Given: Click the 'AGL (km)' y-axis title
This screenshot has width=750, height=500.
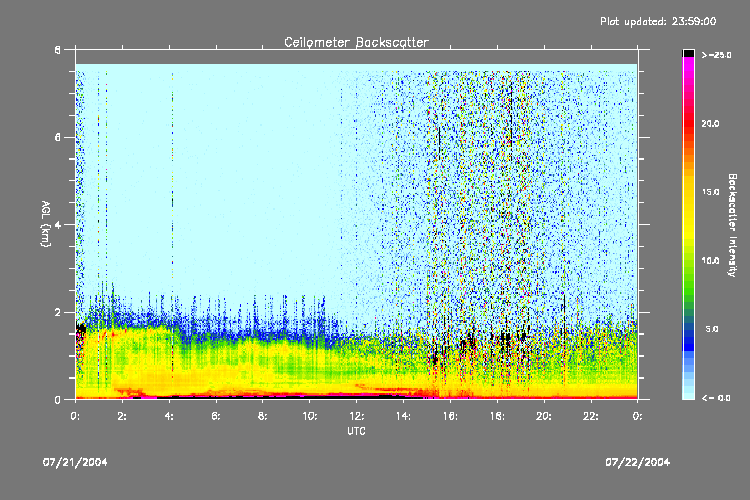Looking at the screenshot, I should click(45, 224).
